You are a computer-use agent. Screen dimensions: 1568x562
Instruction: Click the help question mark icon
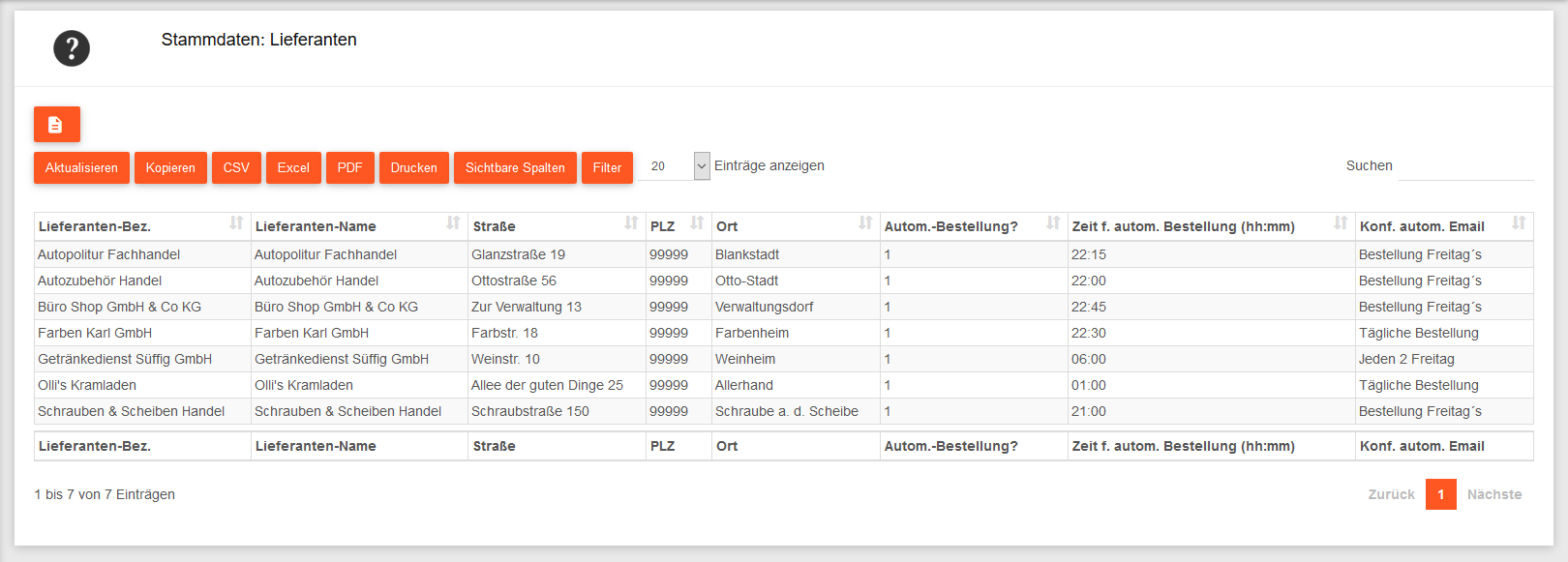click(72, 48)
